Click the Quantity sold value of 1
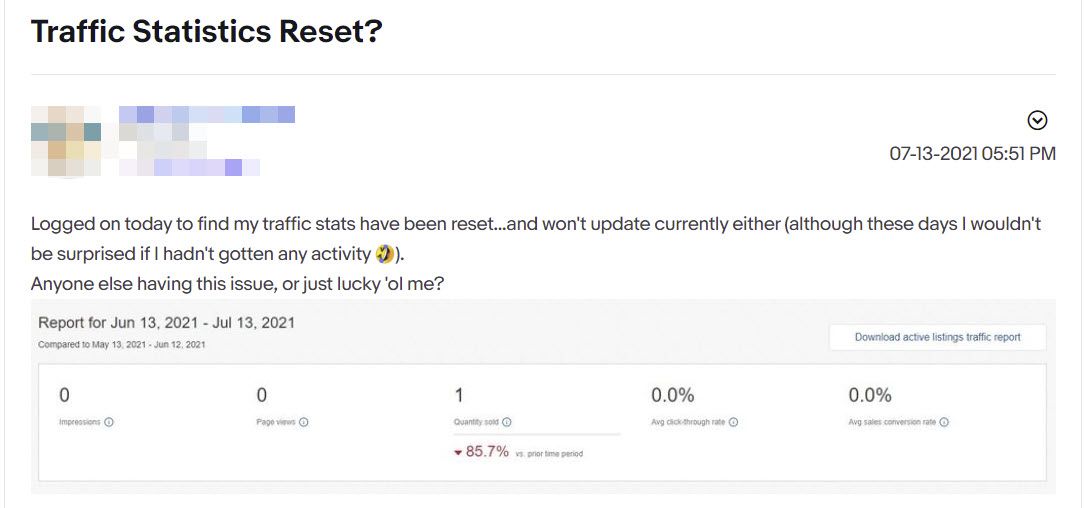Screen dimensions: 1084x508 (459, 395)
